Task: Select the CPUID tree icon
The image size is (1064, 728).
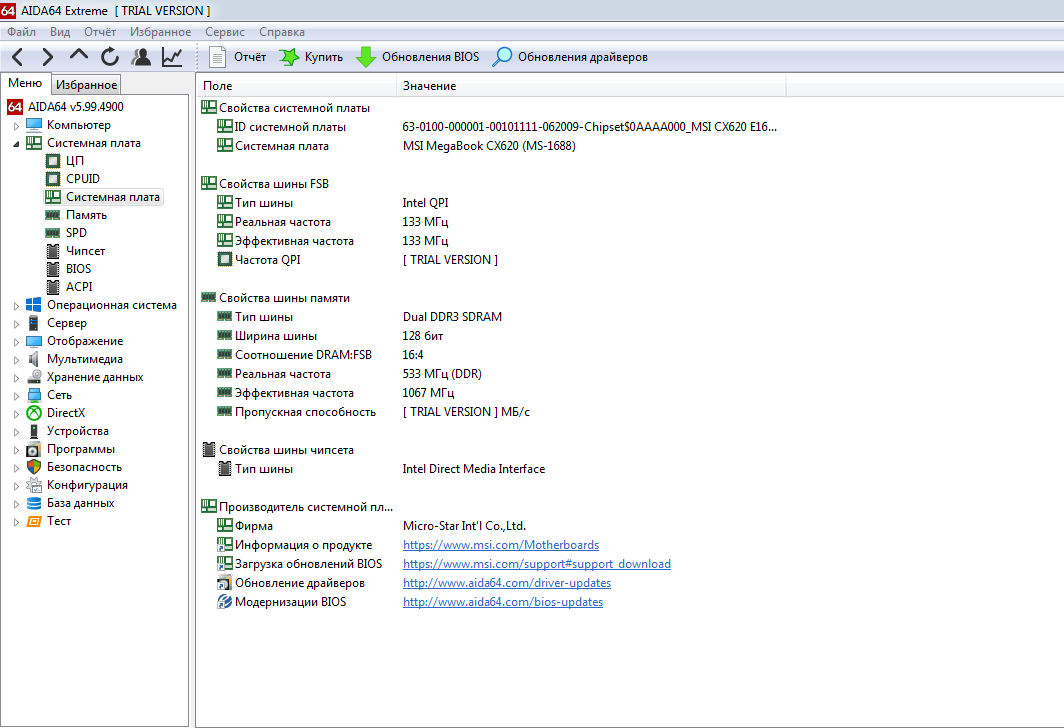Action: coord(53,178)
